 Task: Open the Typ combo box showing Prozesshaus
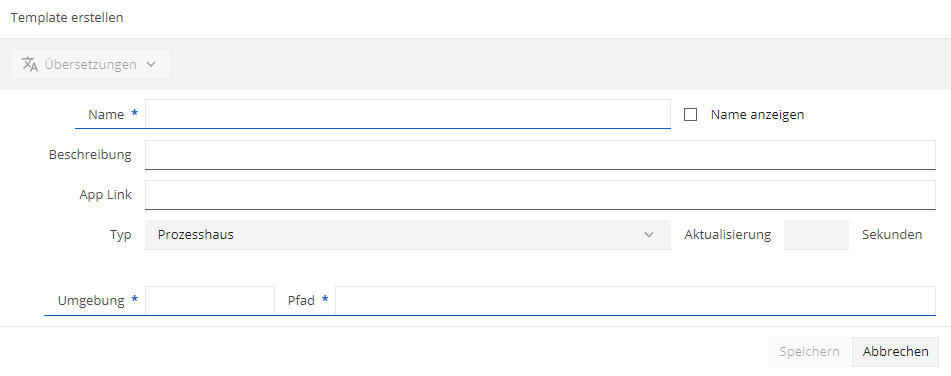pos(408,235)
